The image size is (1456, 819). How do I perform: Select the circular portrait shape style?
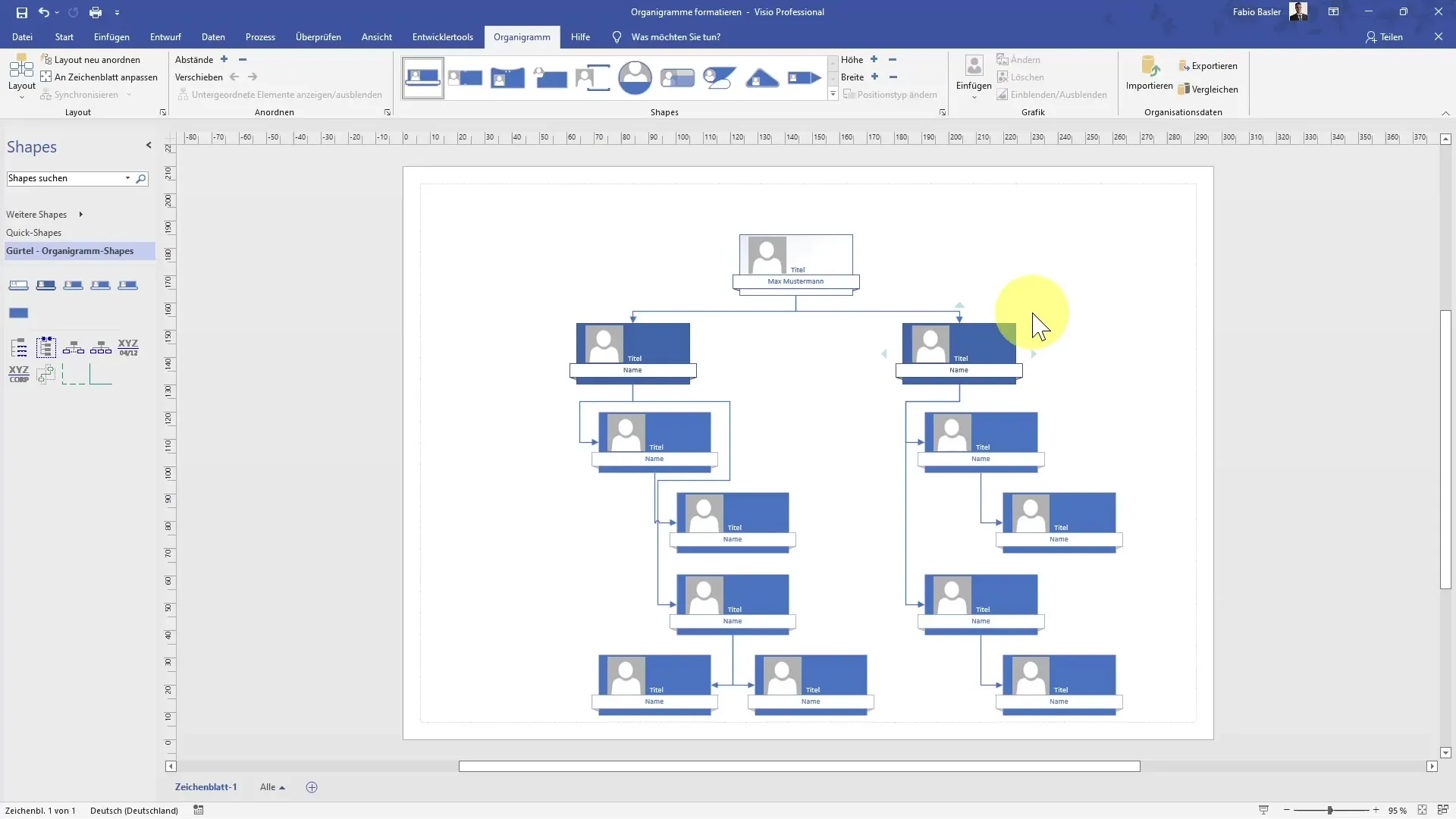635,77
